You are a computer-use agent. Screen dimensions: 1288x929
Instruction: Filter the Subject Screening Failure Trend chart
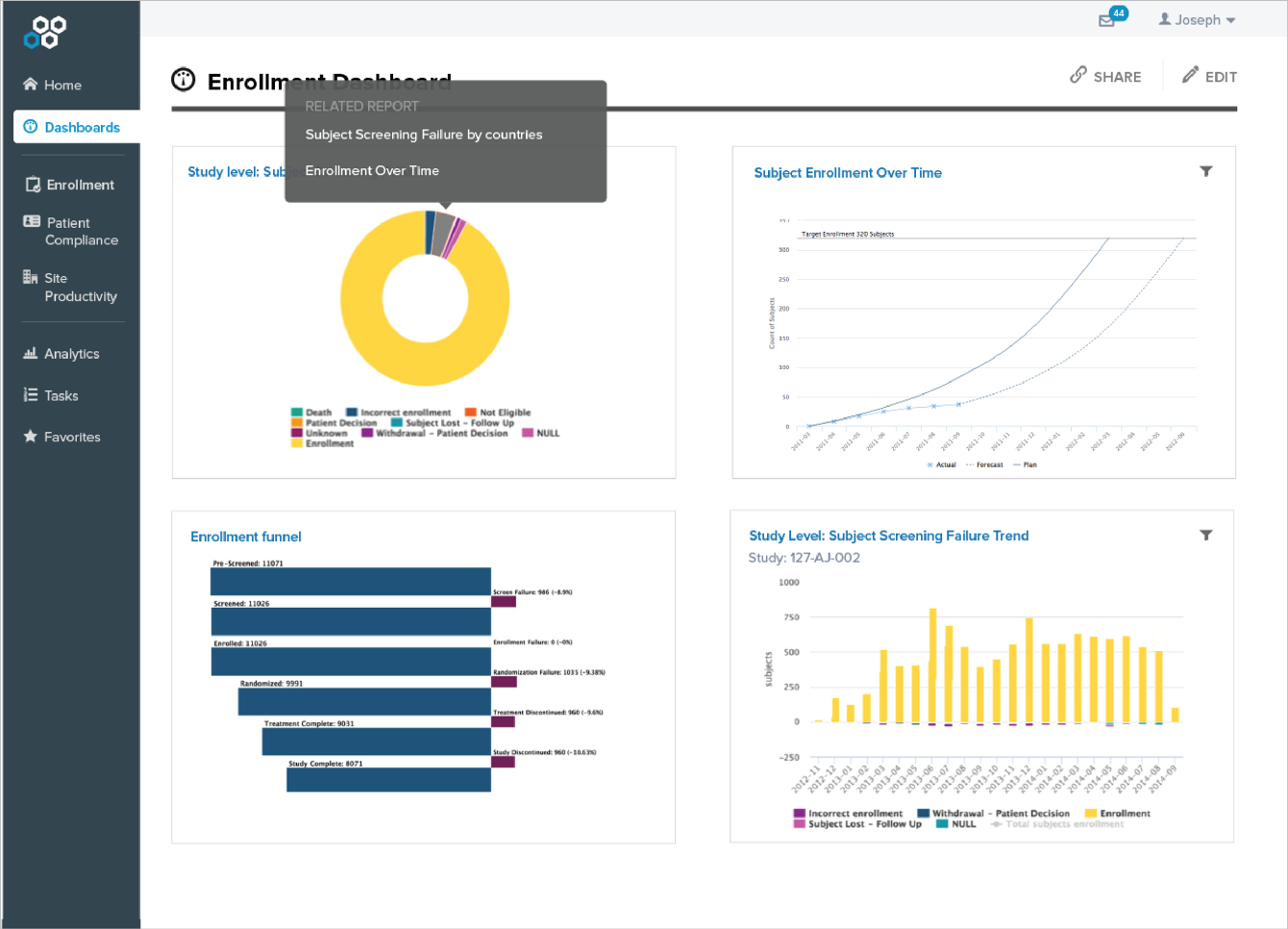pyautogui.click(x=1206, y=535)
